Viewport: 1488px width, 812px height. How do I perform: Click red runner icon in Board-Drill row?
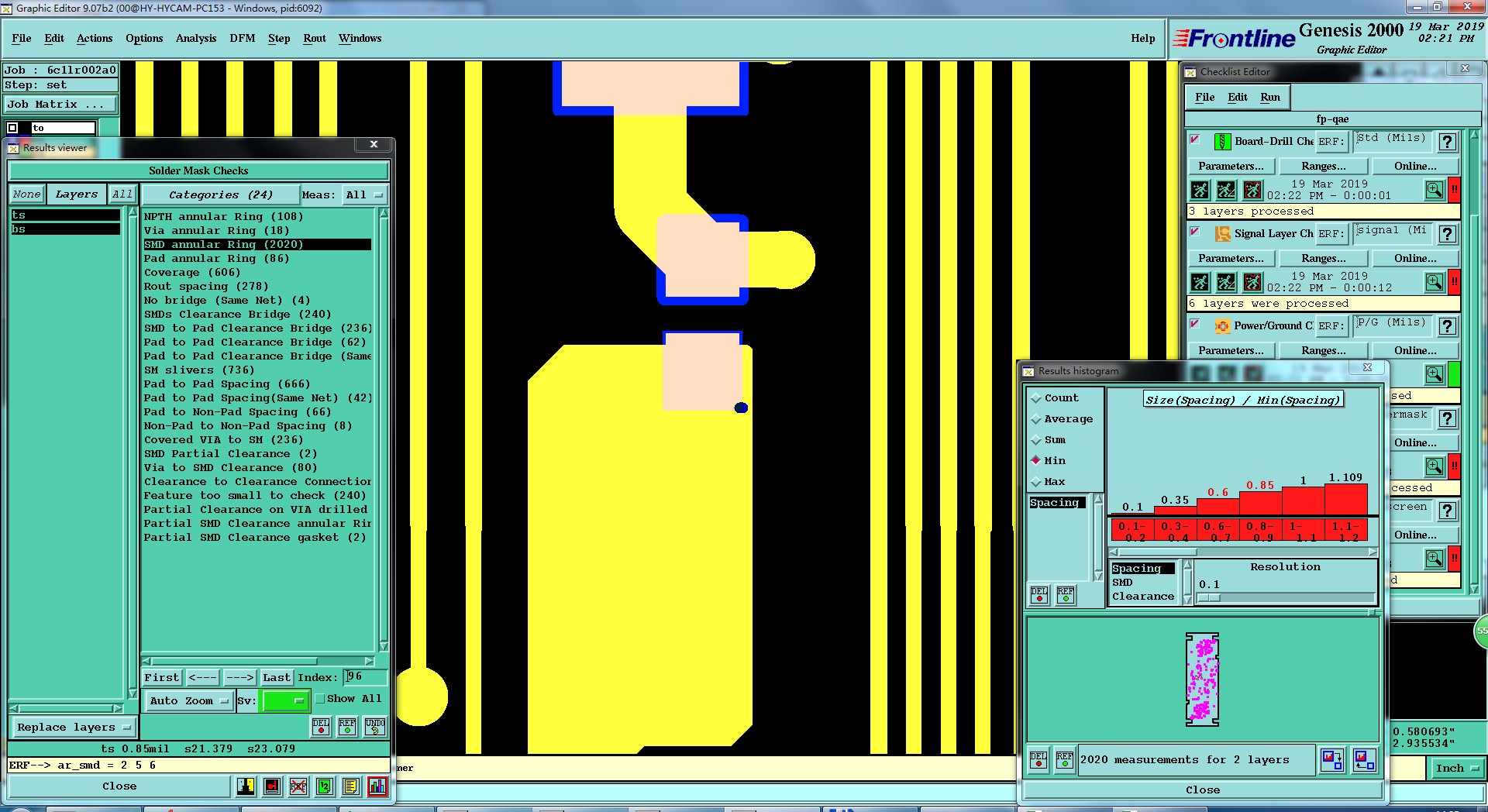click(x=1252, y=190)
